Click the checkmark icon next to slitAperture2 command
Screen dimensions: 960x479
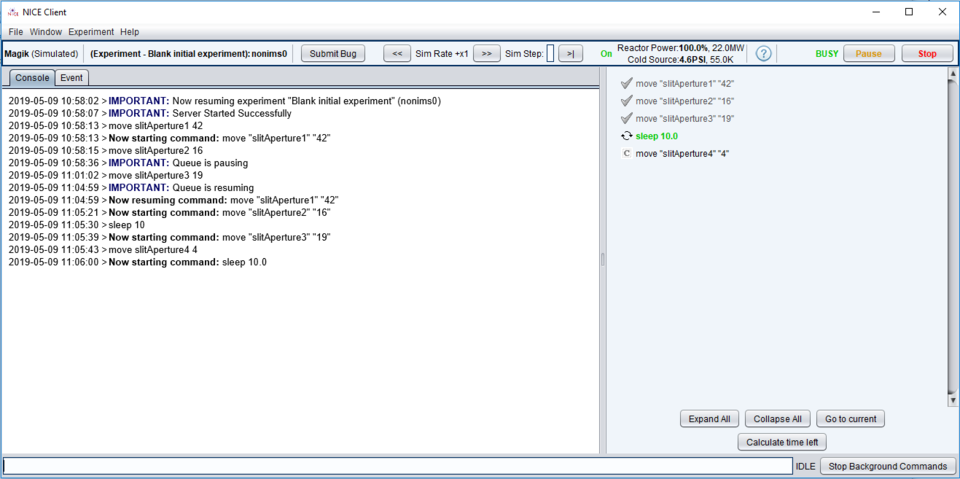[x=626, y=101]
